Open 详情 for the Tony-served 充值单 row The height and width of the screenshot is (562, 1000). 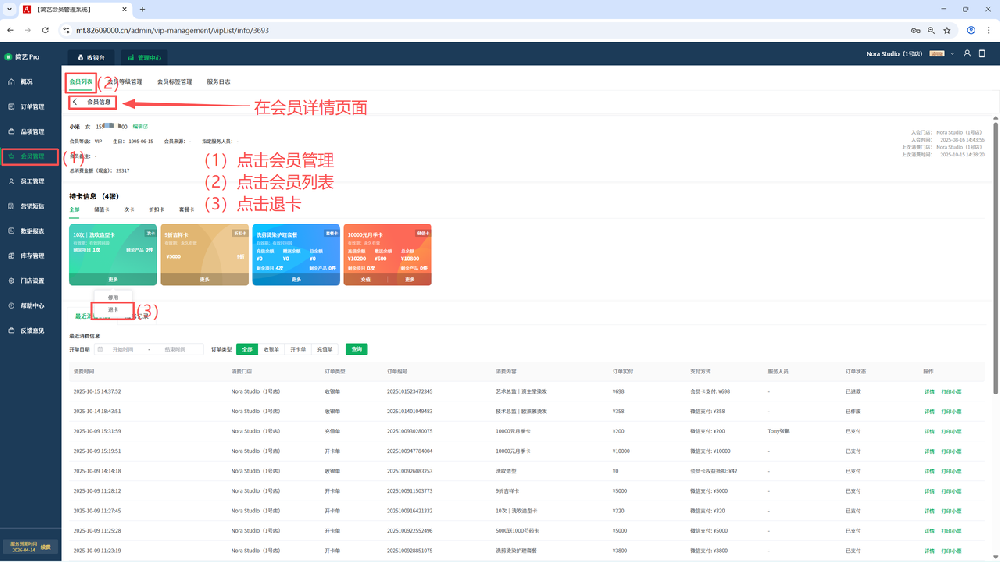click(x=929, y=432)
